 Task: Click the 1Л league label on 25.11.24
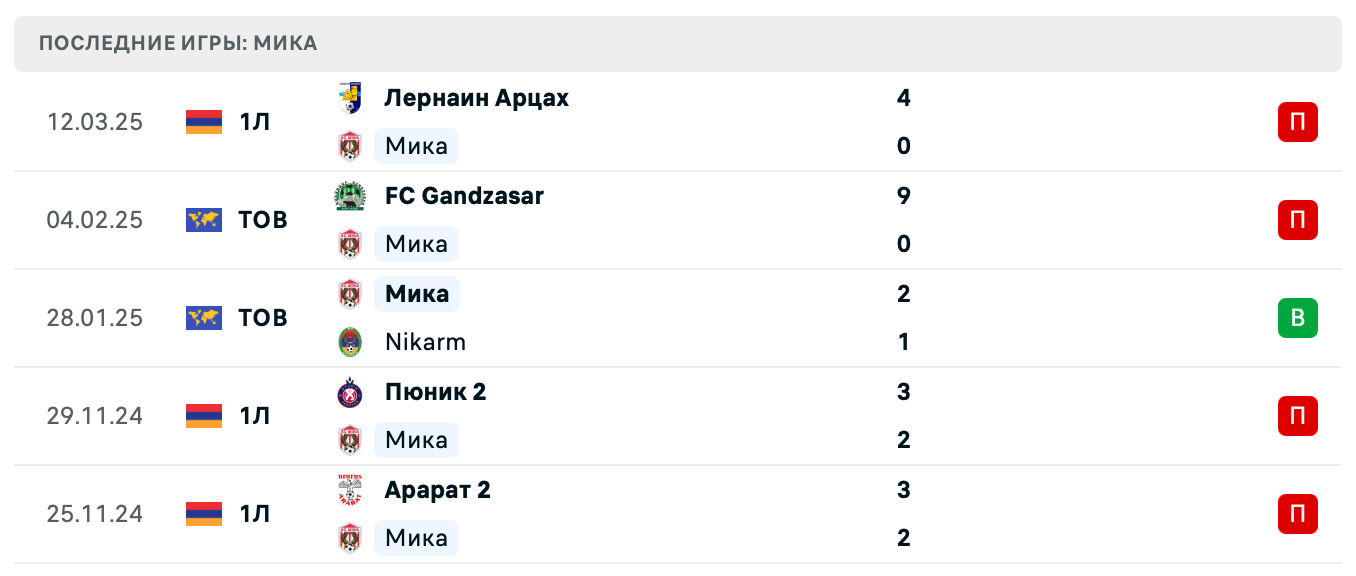pos(255,514)
